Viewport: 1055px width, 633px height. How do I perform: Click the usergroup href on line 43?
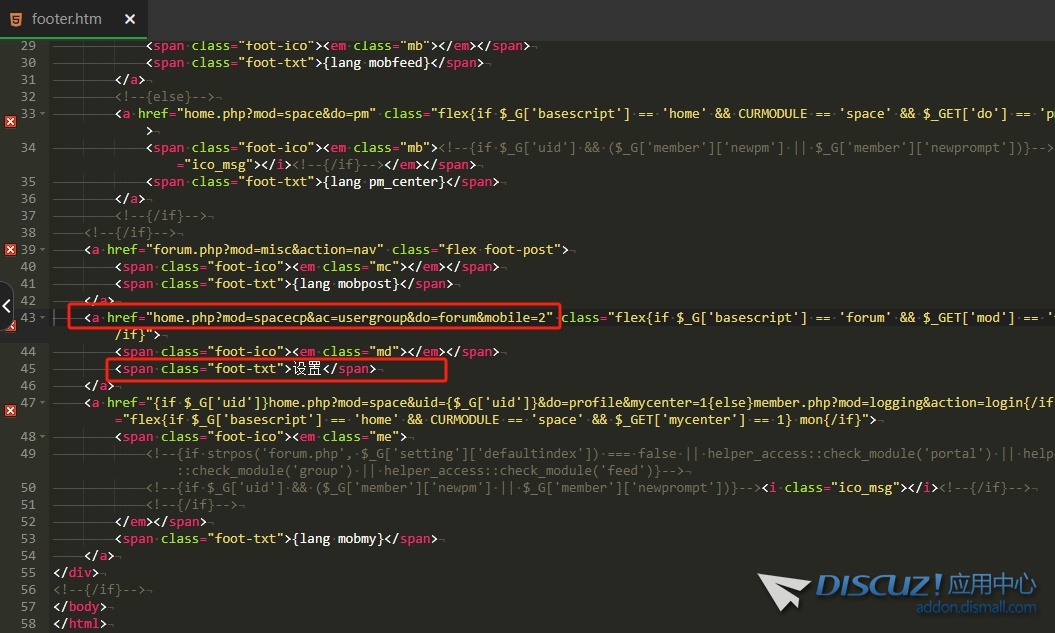pyautogui.click(x=349, y=318)
